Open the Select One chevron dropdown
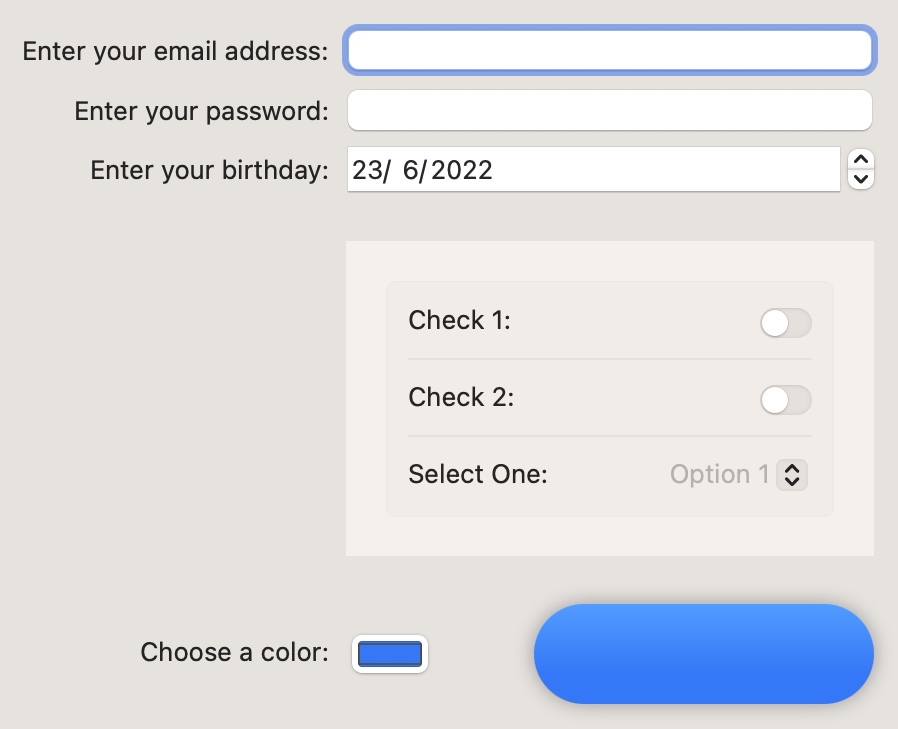 click(792, 474)
